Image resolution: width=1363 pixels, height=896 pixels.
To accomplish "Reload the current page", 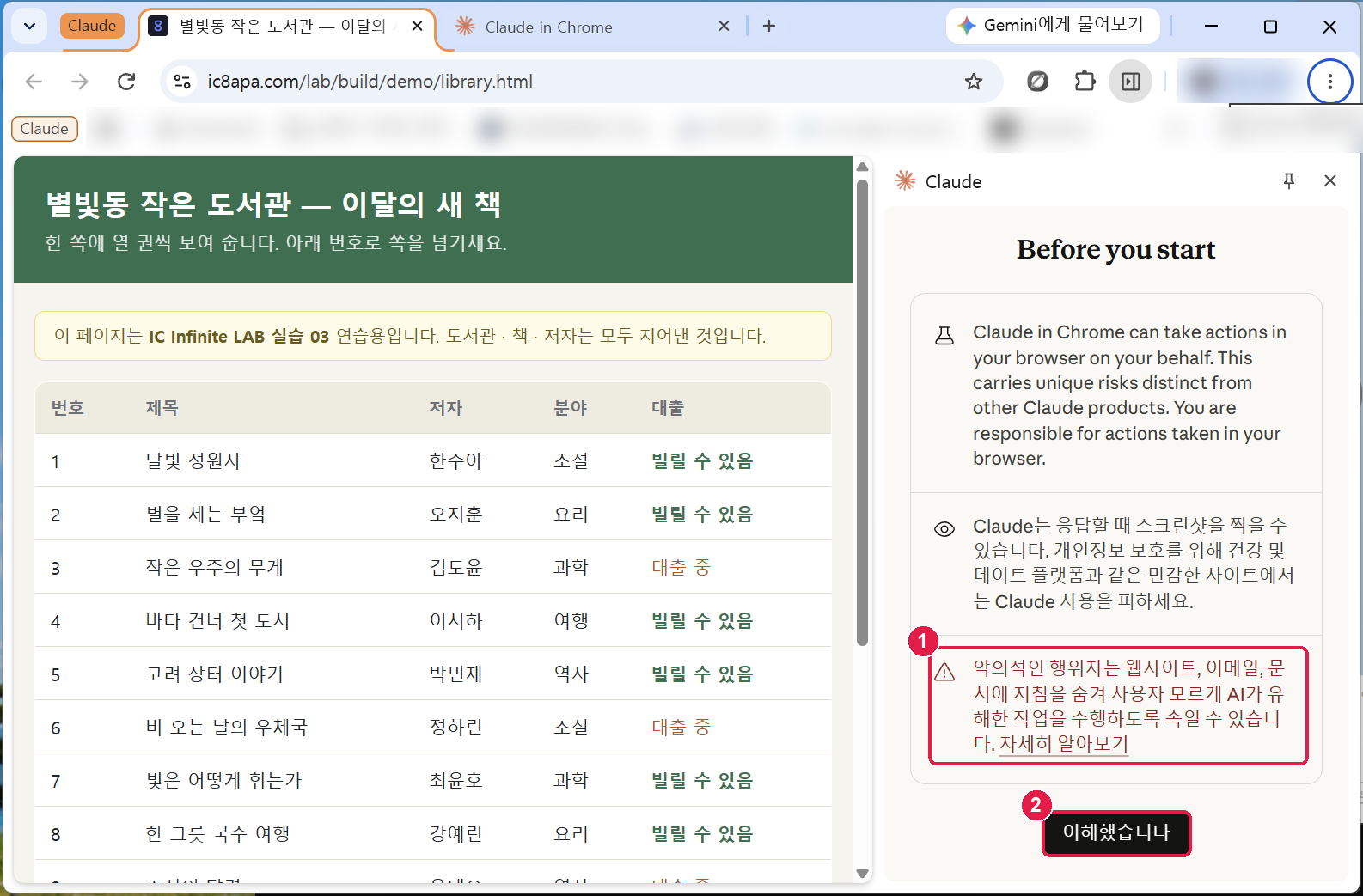I will click(x=126, y=82).
